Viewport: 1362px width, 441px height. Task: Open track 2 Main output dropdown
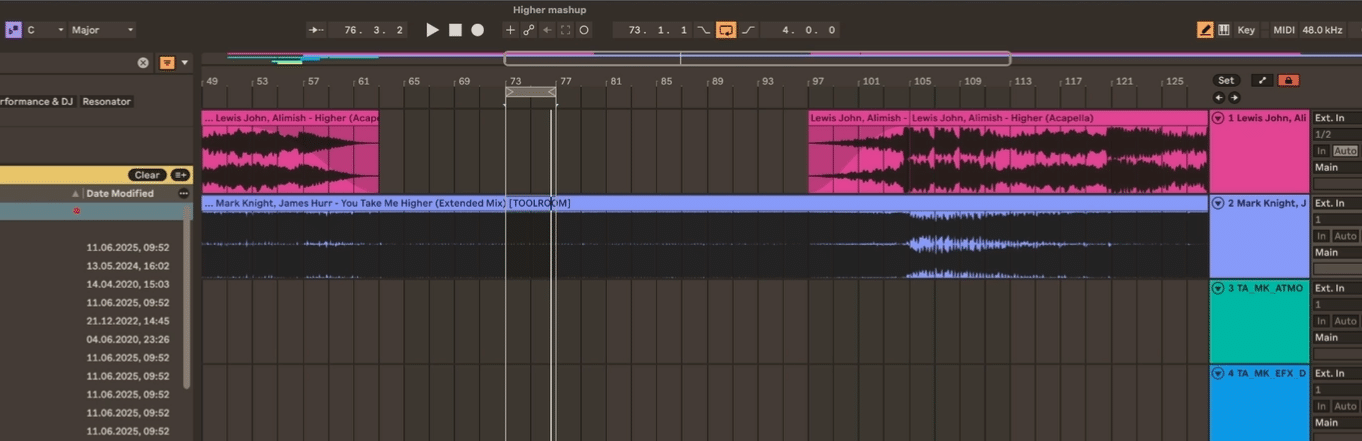[x=1337, y=252]
